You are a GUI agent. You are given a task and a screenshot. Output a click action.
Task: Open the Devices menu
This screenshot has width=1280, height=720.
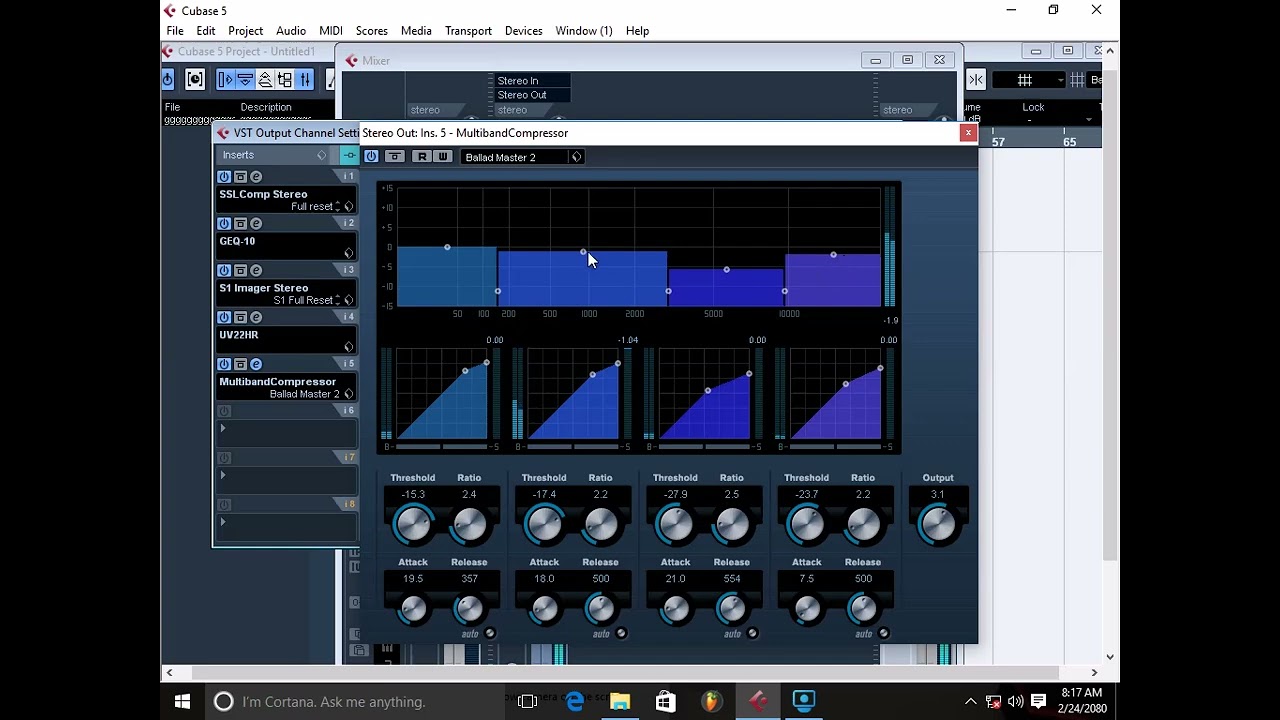(x=523, y=31)
